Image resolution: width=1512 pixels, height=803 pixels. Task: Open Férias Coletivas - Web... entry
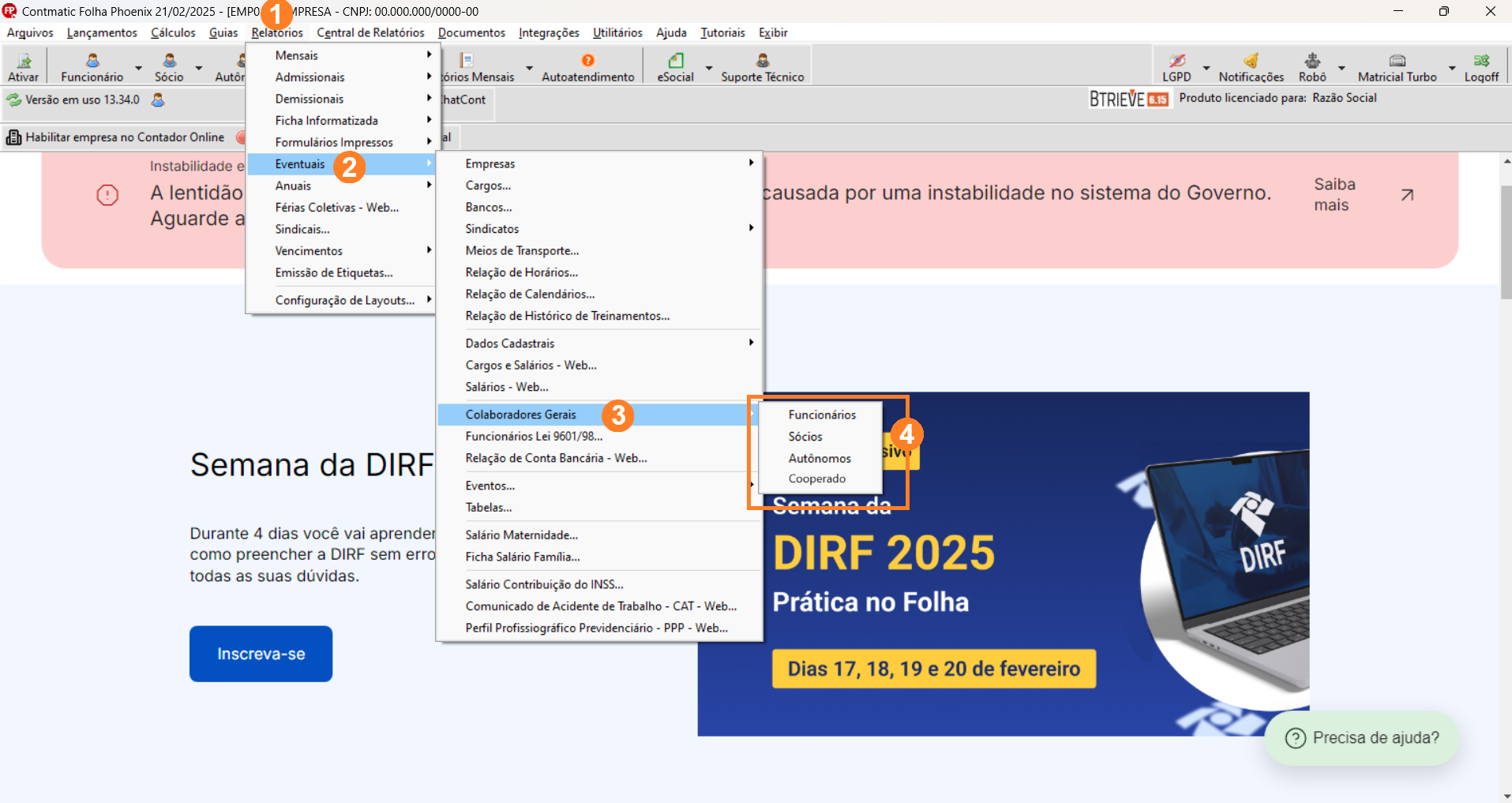pyautogui.click(x=341, y=208)
